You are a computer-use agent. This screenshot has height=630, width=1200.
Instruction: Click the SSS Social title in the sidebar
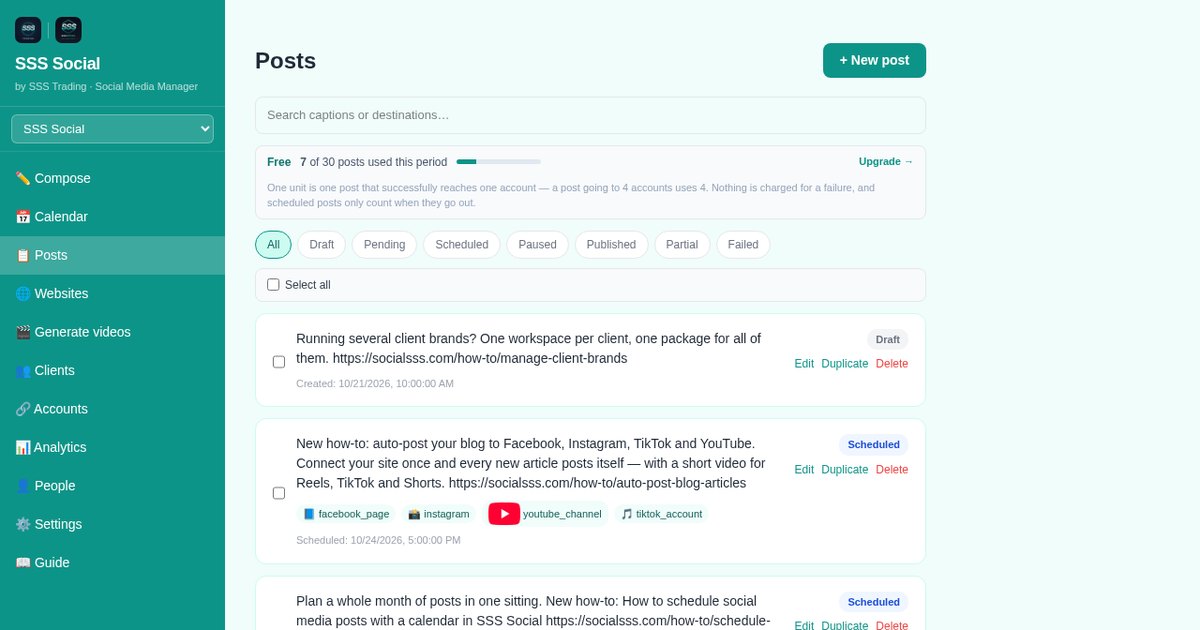click(57, 64)
